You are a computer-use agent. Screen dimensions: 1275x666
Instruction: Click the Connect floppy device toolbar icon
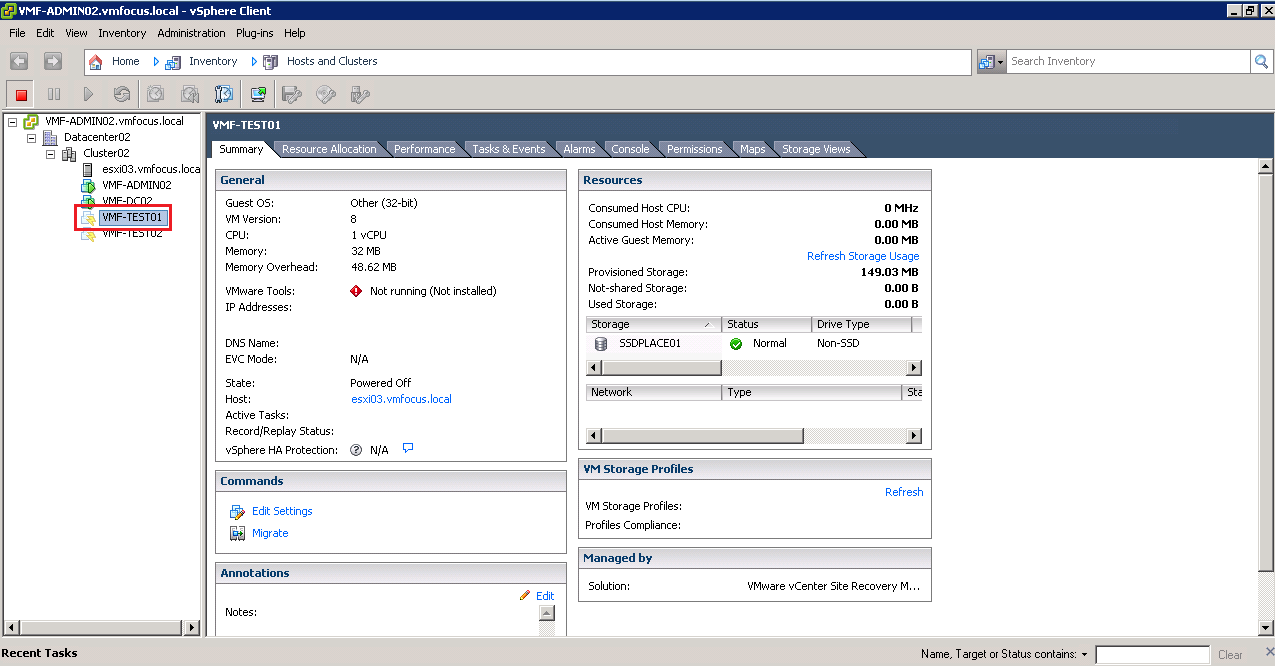point(292,95)
